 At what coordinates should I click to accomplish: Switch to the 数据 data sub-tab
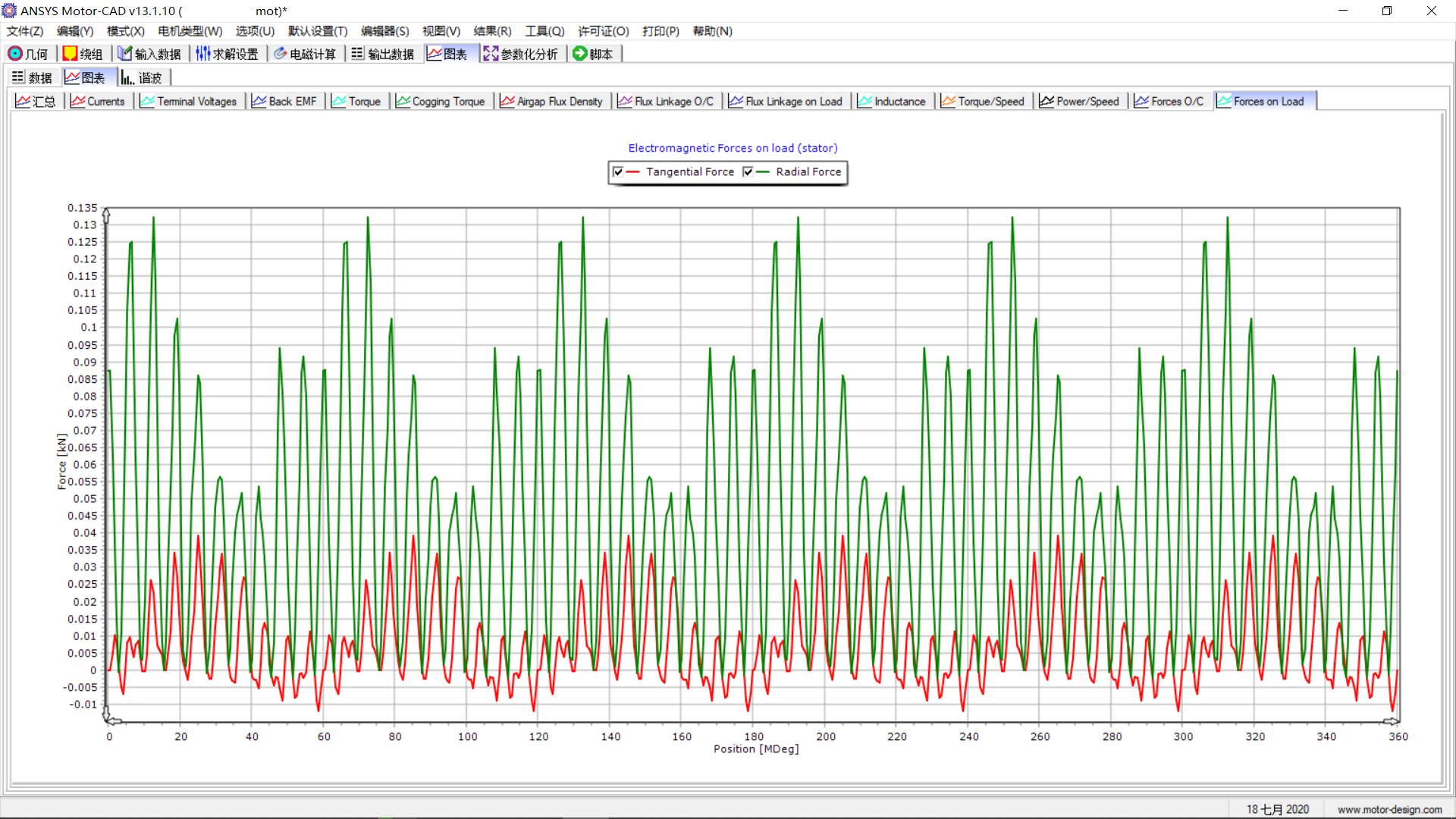pyautogui.click(x=33, y=77)
